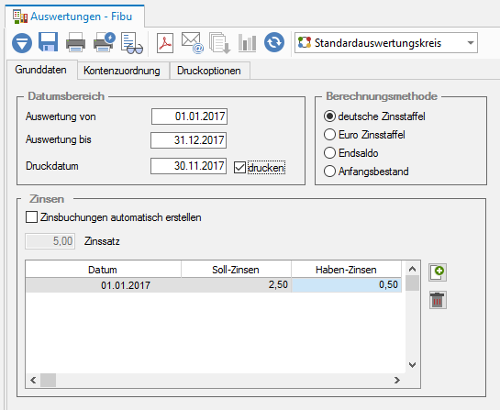500x410 pixels.
Task: Select deutsche Zinsstaffel radio button
Action: click(x=330, y=116)
